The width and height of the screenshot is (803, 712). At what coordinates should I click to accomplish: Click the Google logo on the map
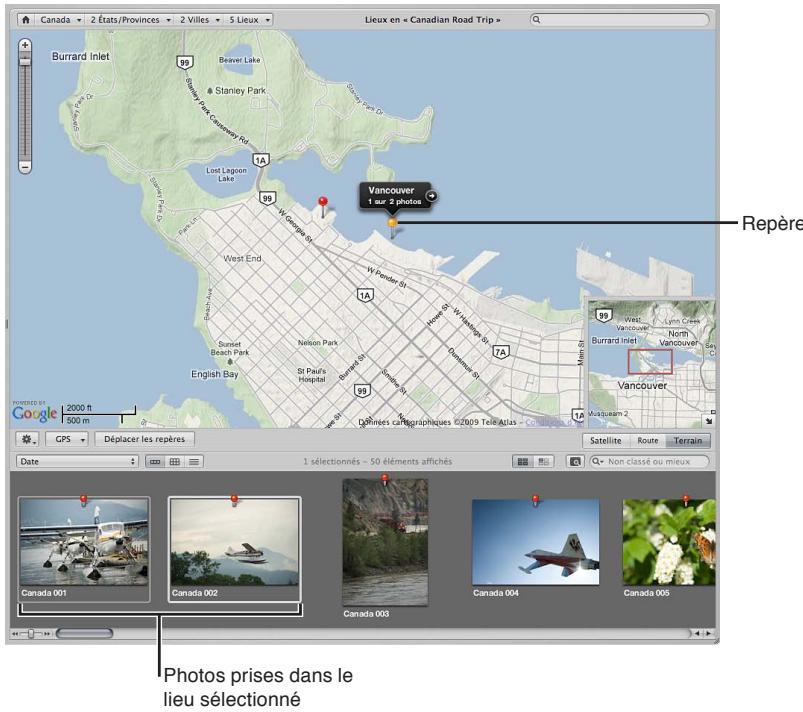pyautogui.click(x=34, y=413)
